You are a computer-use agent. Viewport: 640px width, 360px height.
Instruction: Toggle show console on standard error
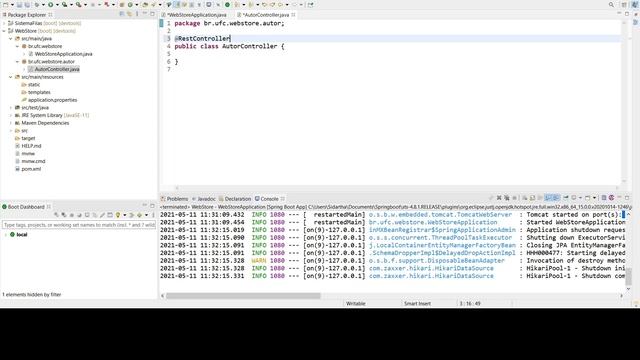[x=556, y=198]
